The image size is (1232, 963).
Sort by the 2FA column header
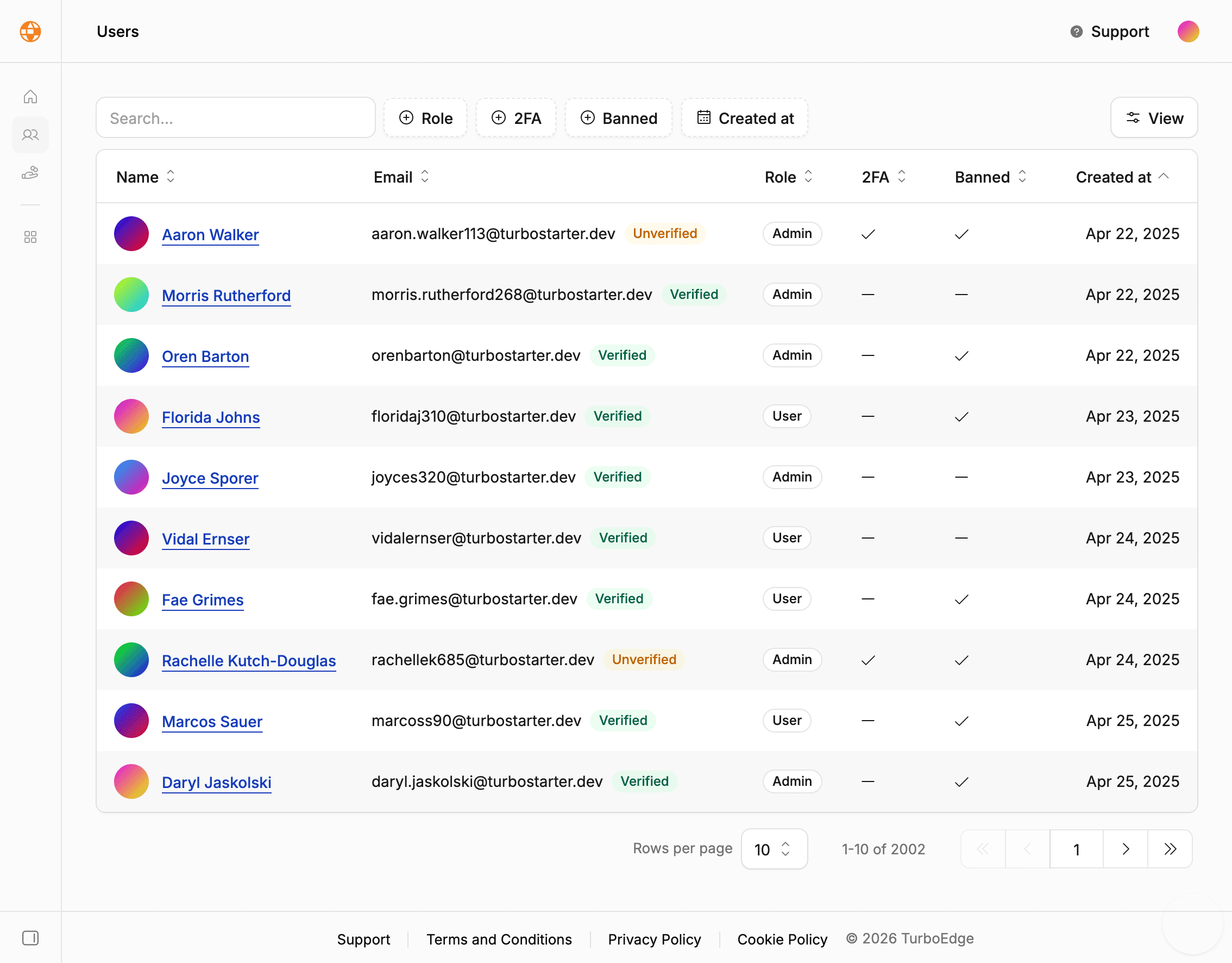tap(883, 177)
